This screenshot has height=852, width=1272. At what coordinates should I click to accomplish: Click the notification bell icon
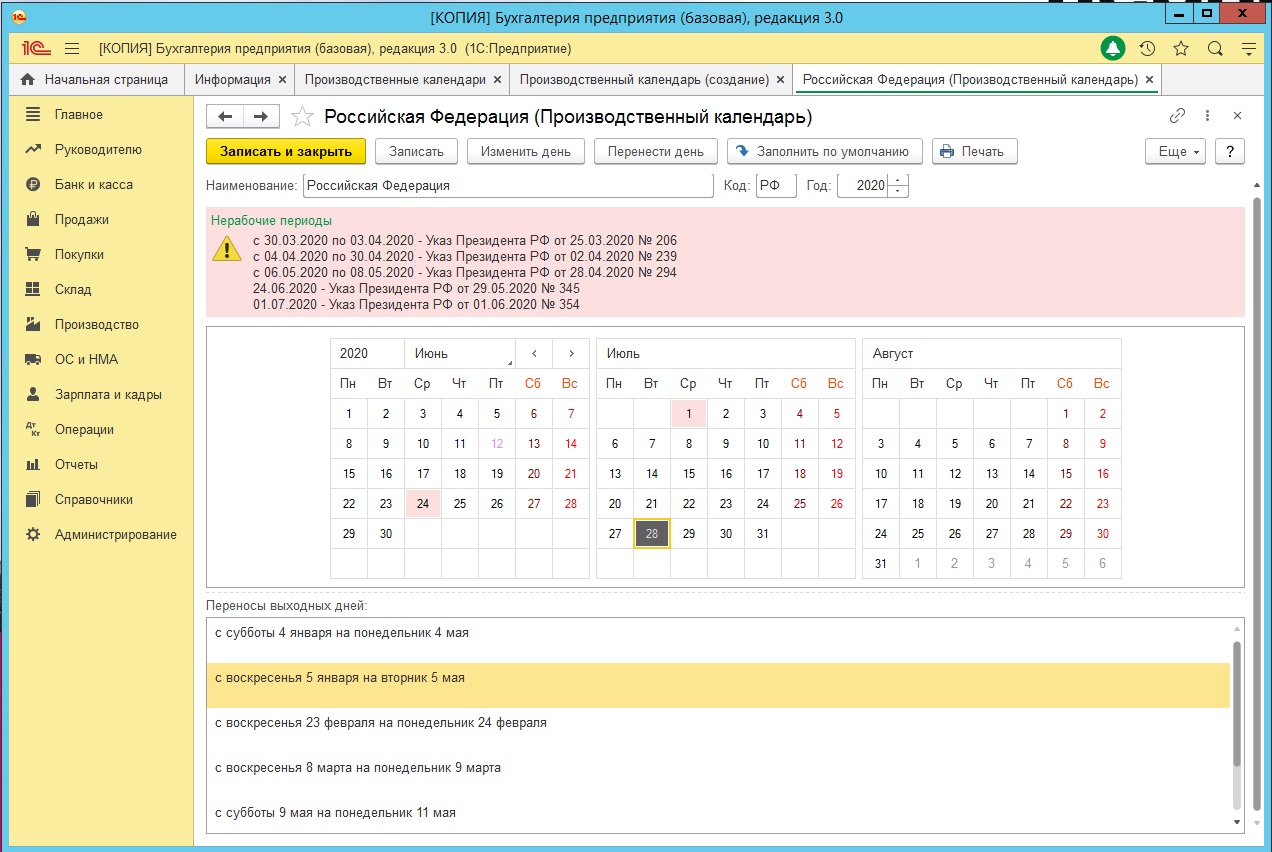[x=1112, y=48]
